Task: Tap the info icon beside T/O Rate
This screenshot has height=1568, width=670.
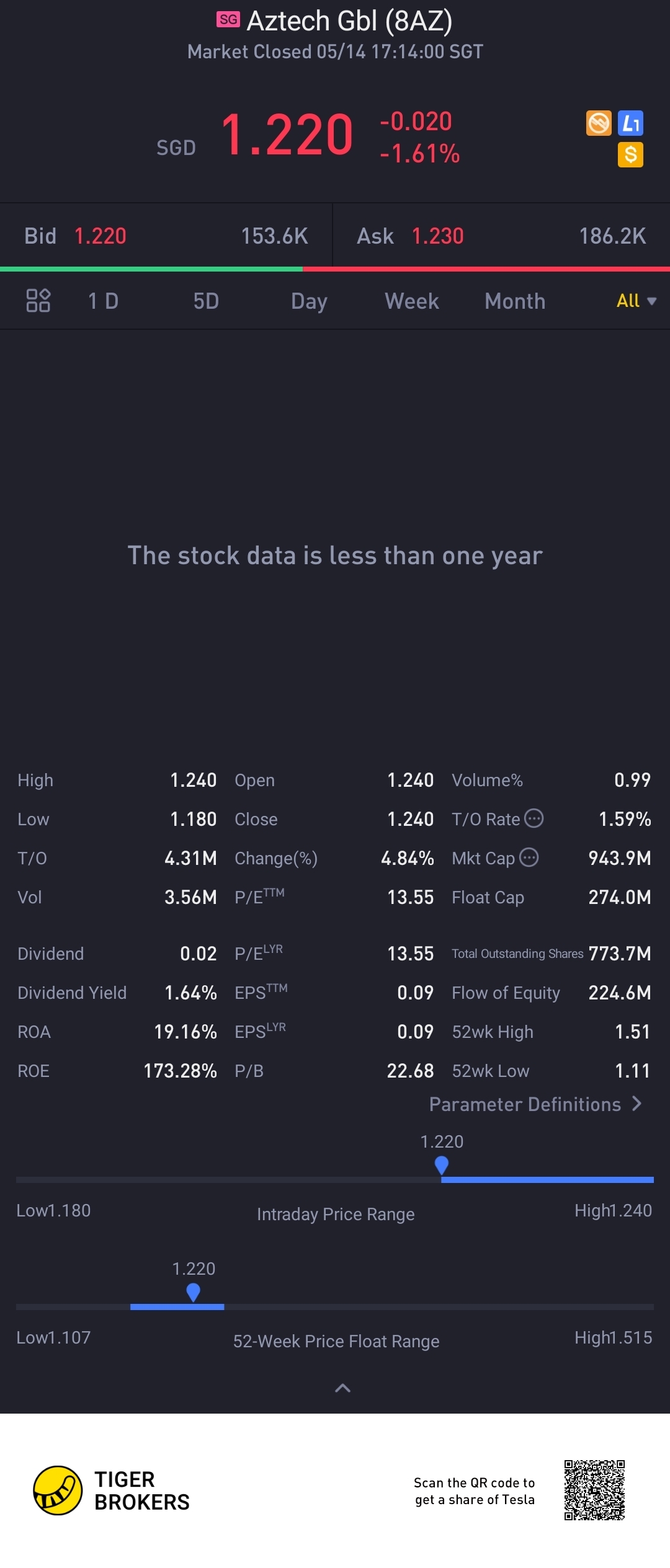Action: pyautogui.click(x=534, y=818)
